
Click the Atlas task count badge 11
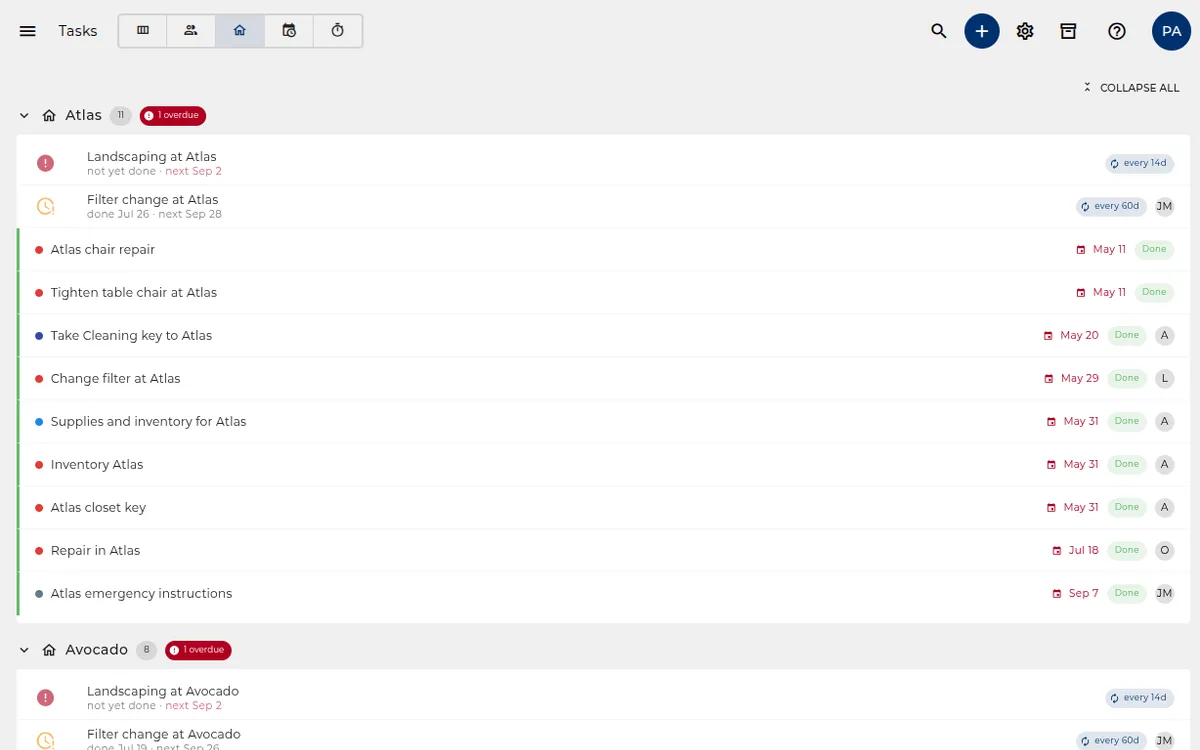click(121, 116)
